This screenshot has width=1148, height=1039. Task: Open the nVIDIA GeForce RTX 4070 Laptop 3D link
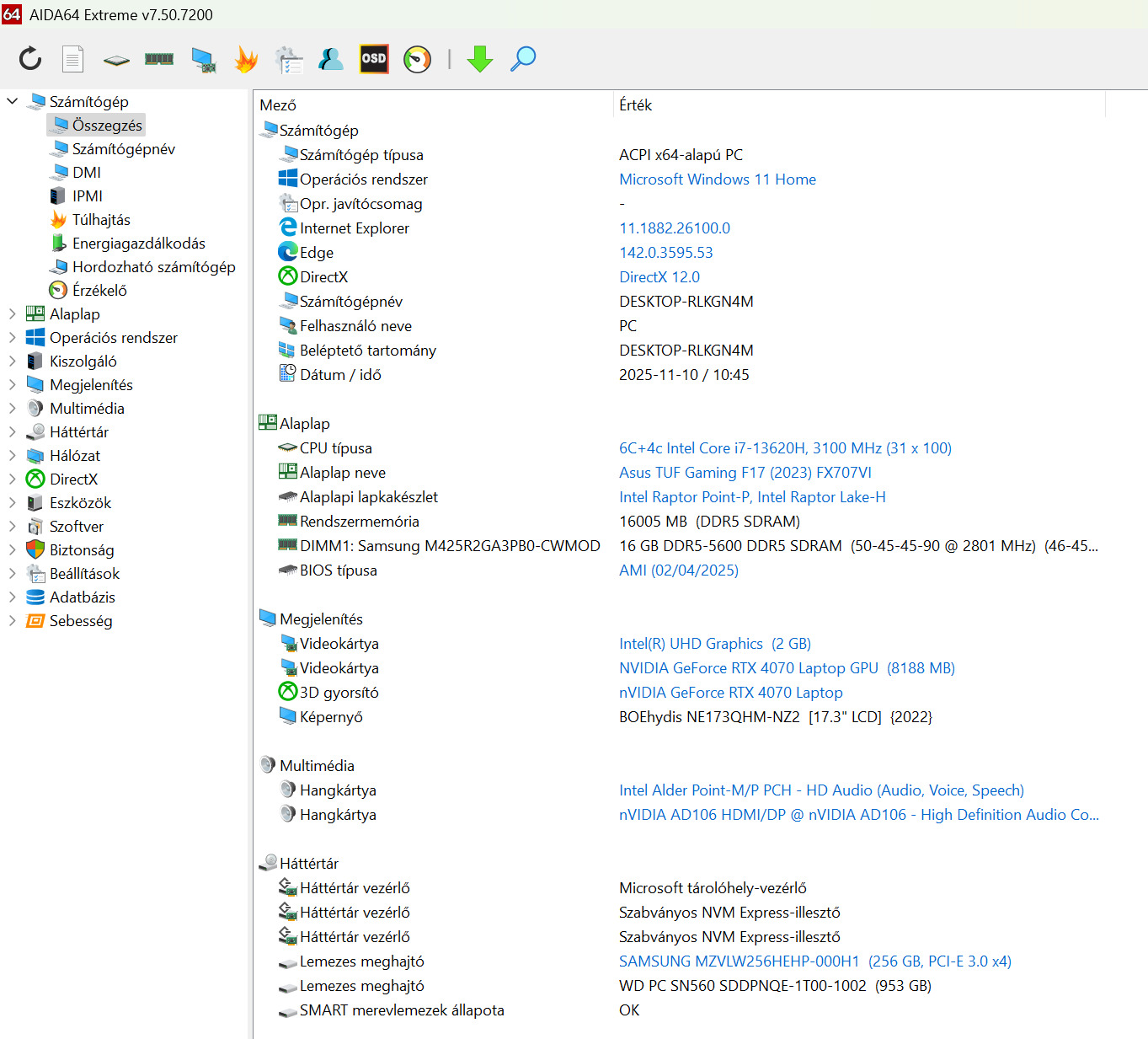tap(731, 692)
